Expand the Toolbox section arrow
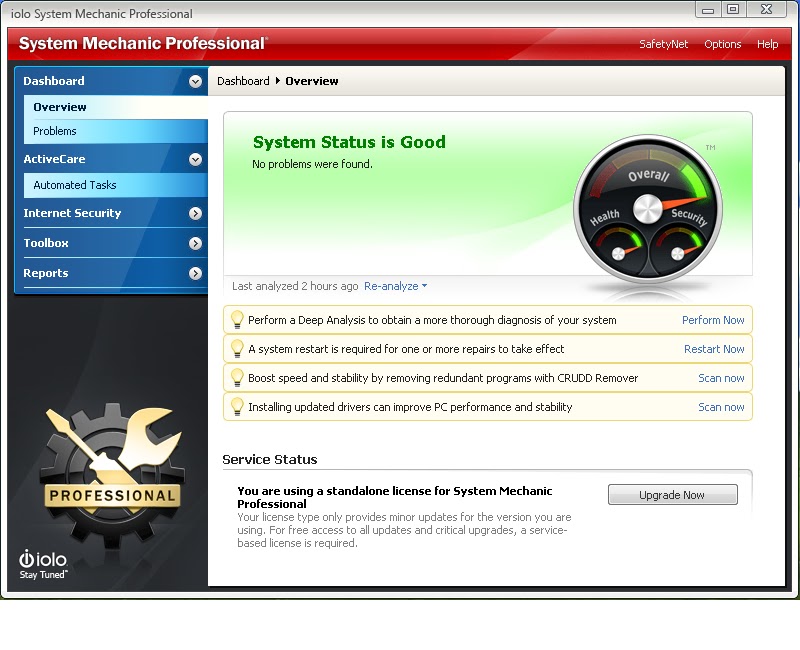The width and height of the screenshot is (800, 650). tap(195, 243)
